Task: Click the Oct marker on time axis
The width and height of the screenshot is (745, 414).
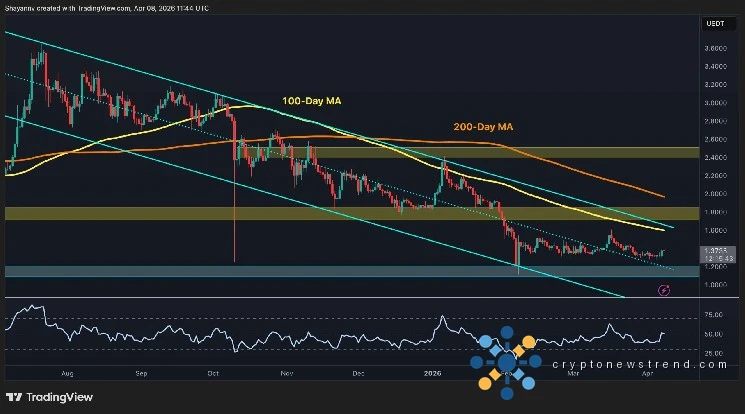Action: pyautogui.click(x=211, y=373)
